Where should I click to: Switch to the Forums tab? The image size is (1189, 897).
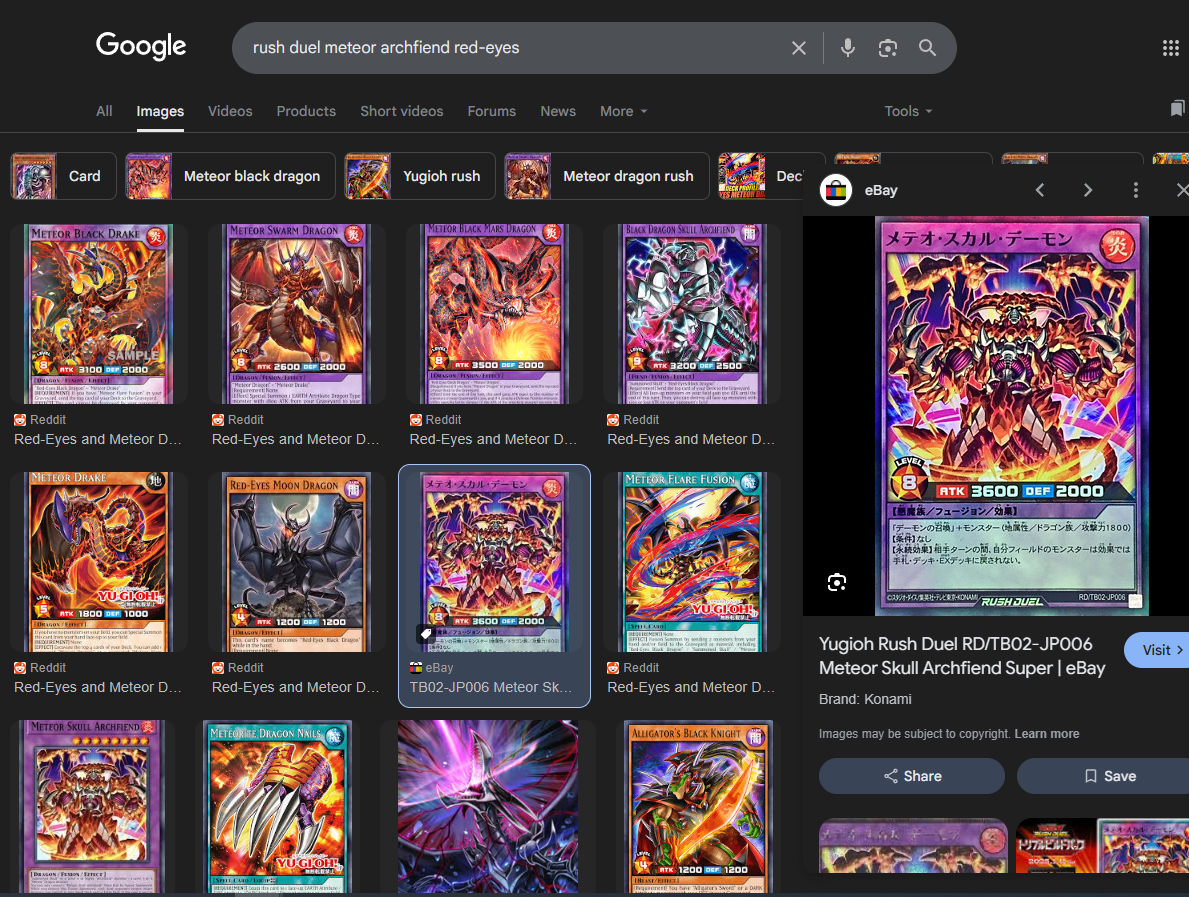[491, 111]
